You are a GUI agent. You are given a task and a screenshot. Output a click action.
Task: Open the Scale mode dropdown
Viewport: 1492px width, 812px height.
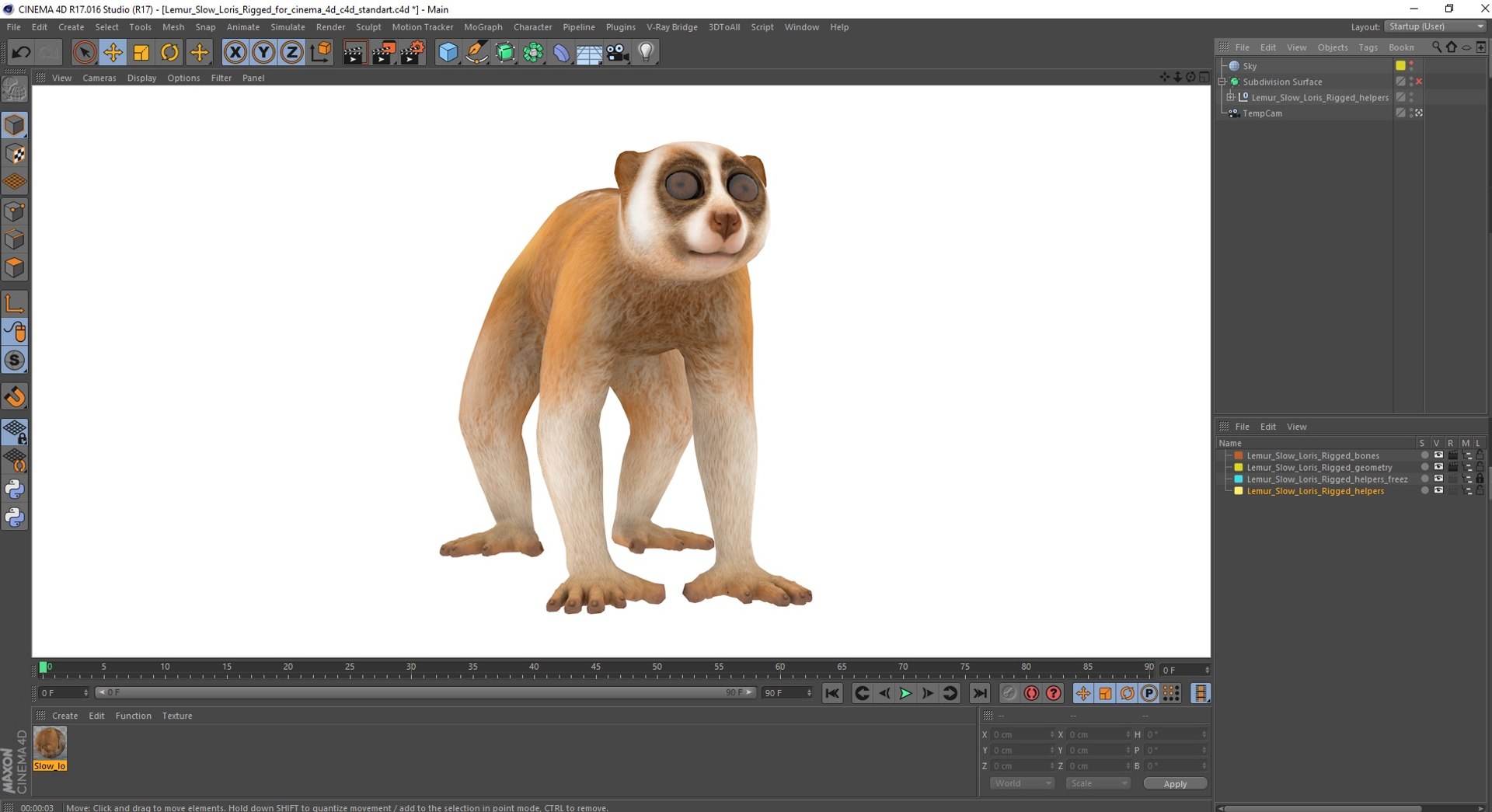coord(1098,783)
